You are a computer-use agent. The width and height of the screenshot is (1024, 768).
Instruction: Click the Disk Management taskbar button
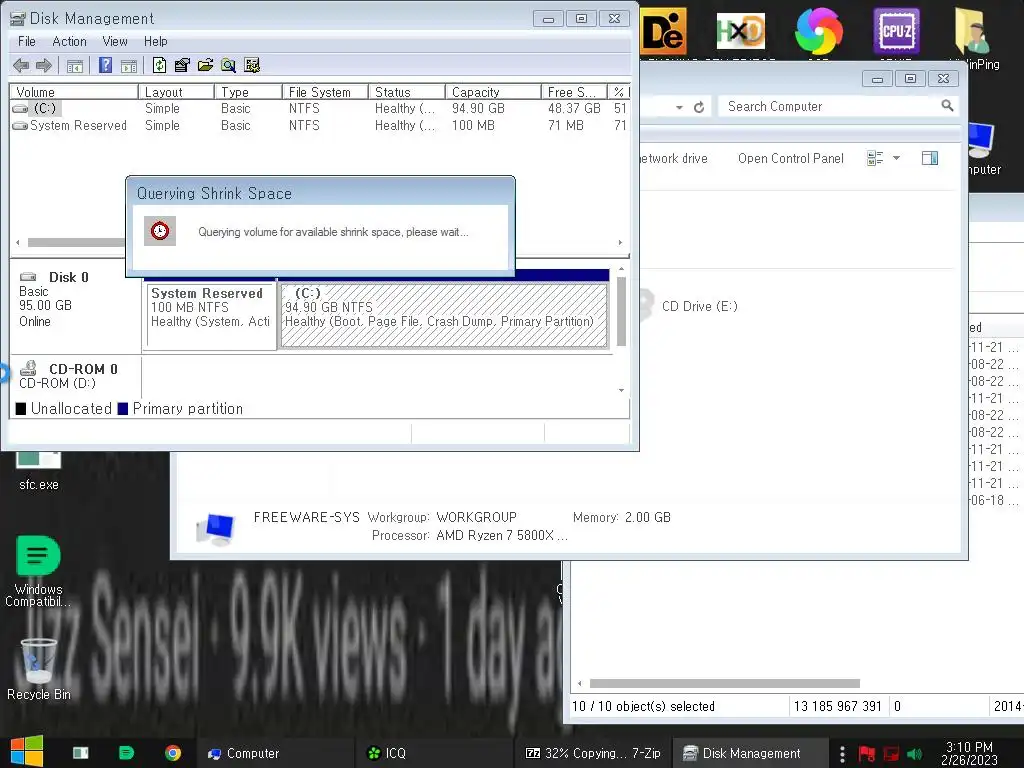point(751,753)
